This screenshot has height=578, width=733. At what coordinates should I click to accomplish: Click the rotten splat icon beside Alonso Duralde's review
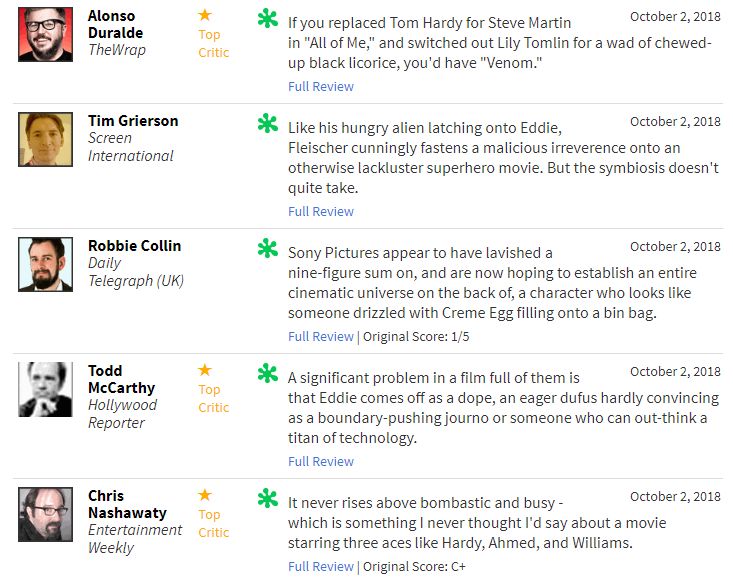coord(267,19)
